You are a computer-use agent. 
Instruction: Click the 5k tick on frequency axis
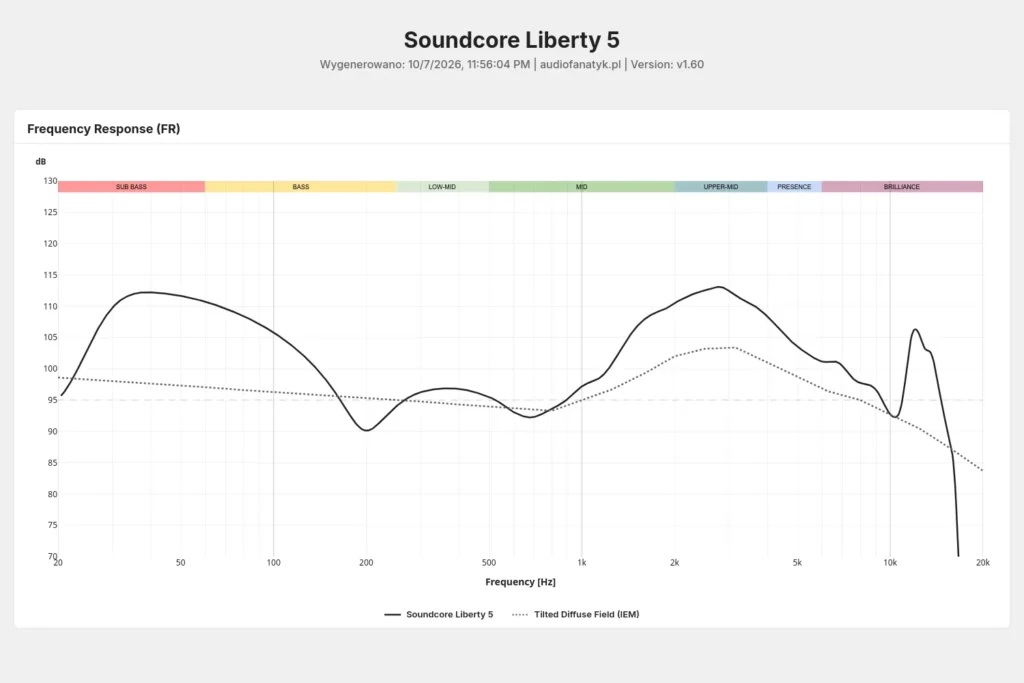click(797, 562)
